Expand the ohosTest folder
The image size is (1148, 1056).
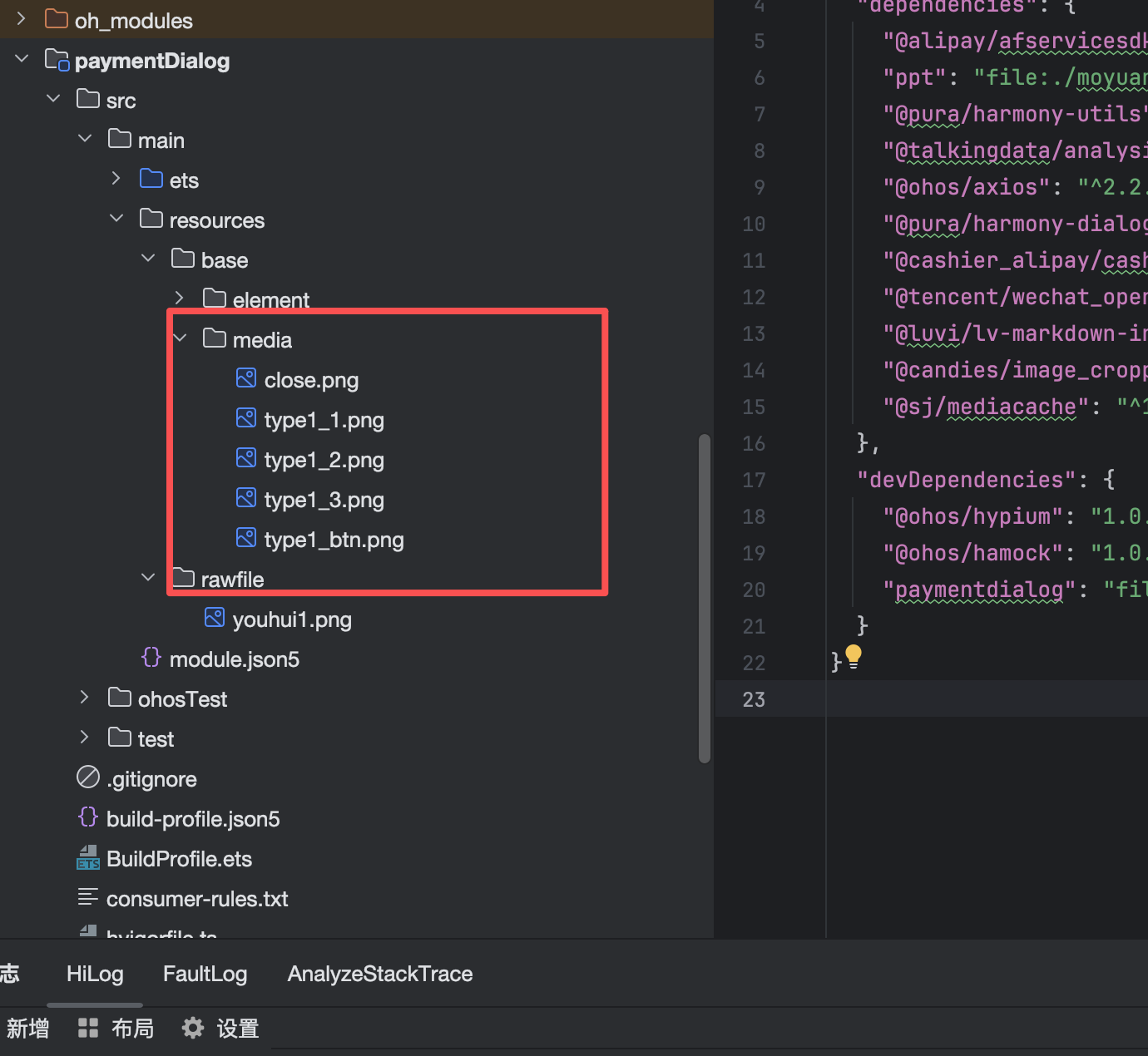point(85,698)
